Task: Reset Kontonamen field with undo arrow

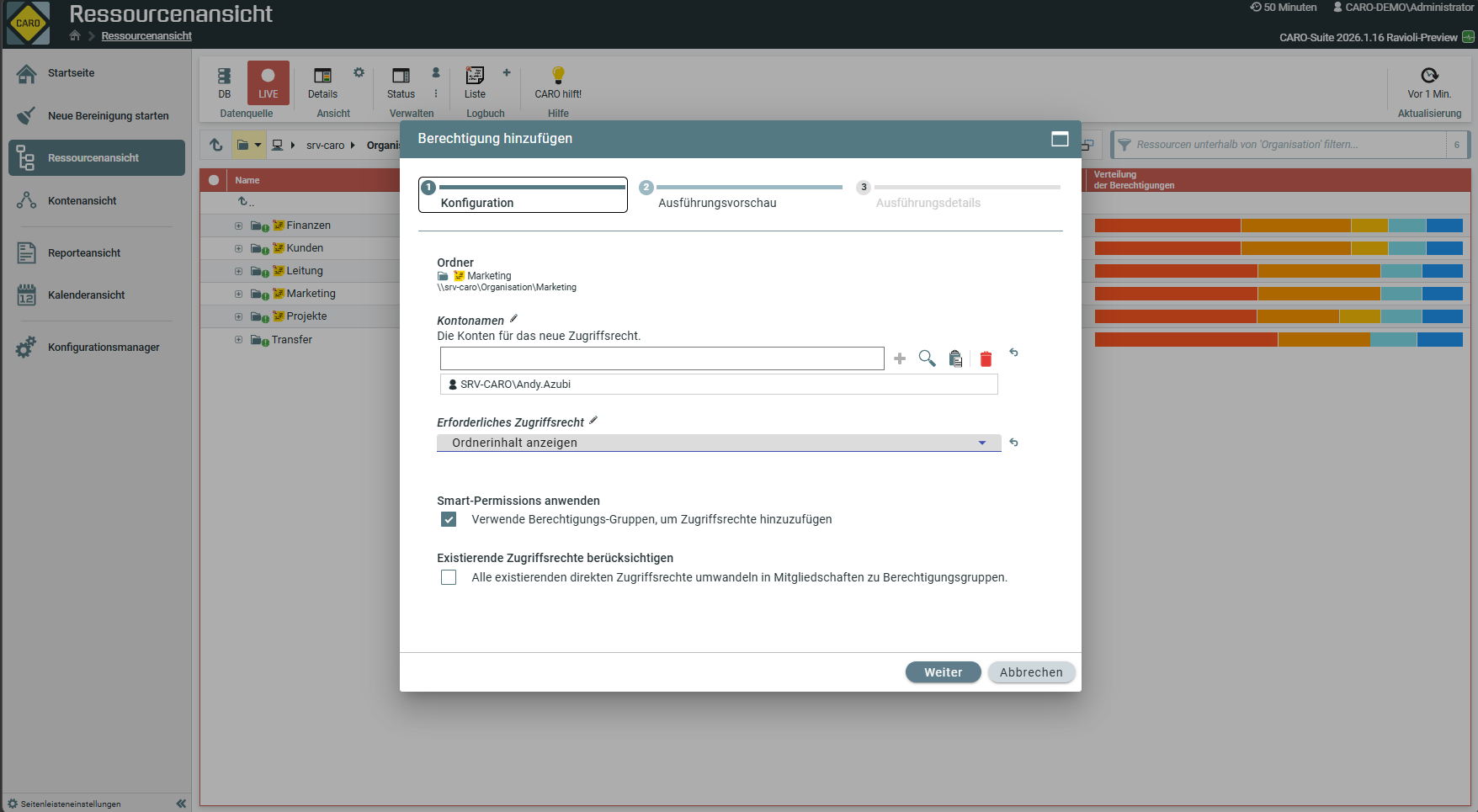Action: point(1013,353)
